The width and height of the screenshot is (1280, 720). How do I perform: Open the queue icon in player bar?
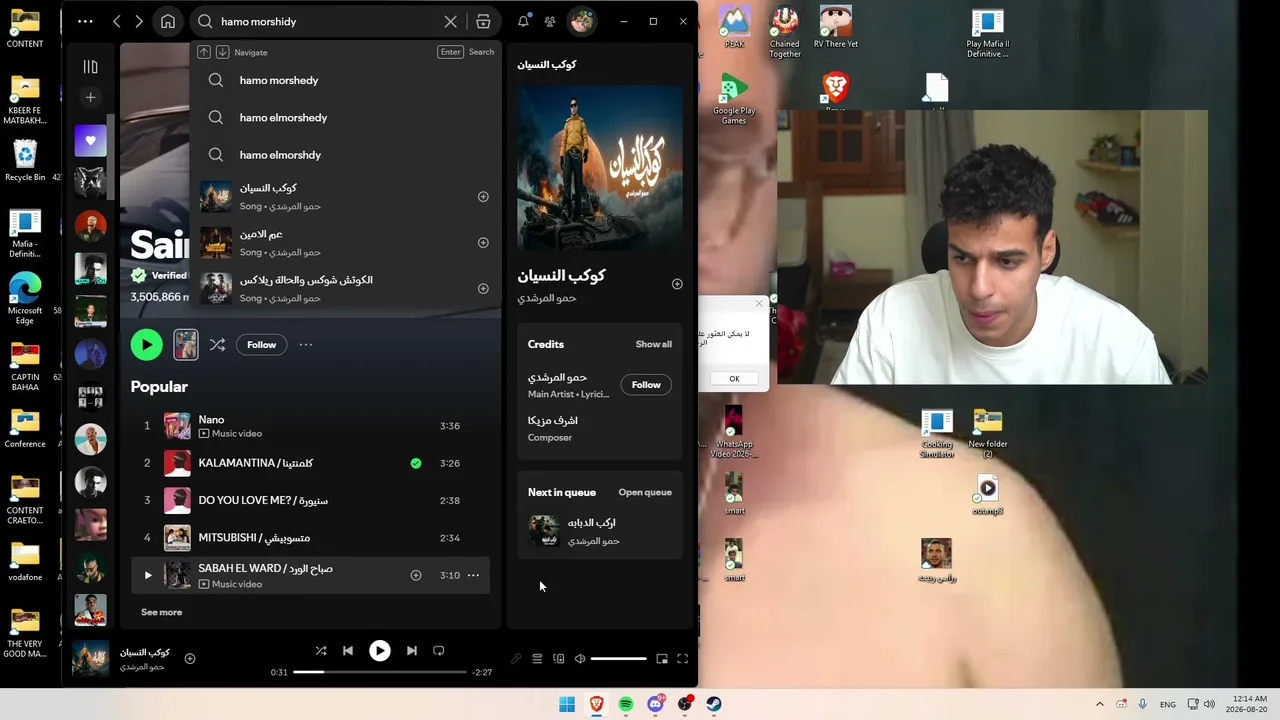[x=537, y=659]
